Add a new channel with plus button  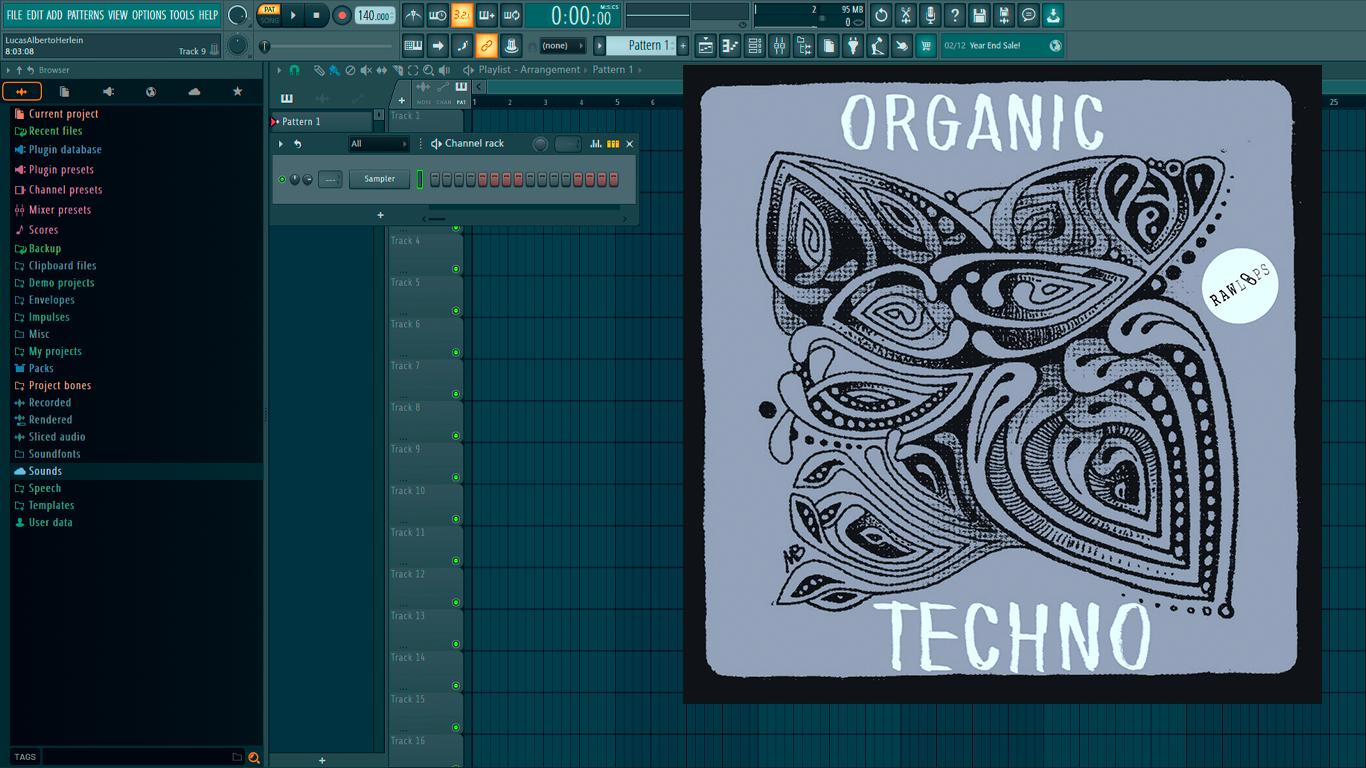tap(380, 215)
